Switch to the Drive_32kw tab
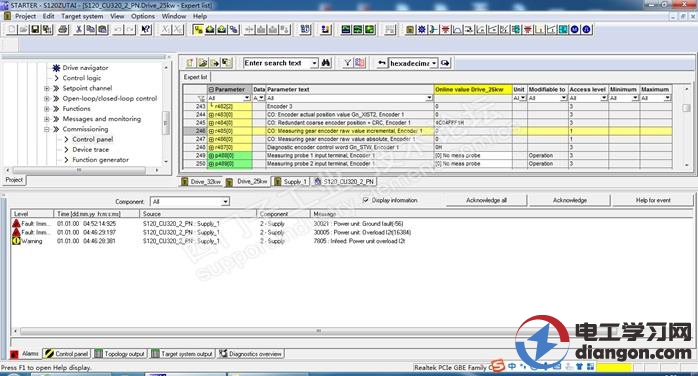Image resolution: width=698 pixels, height=376 pixels. [x=201, y=182]
